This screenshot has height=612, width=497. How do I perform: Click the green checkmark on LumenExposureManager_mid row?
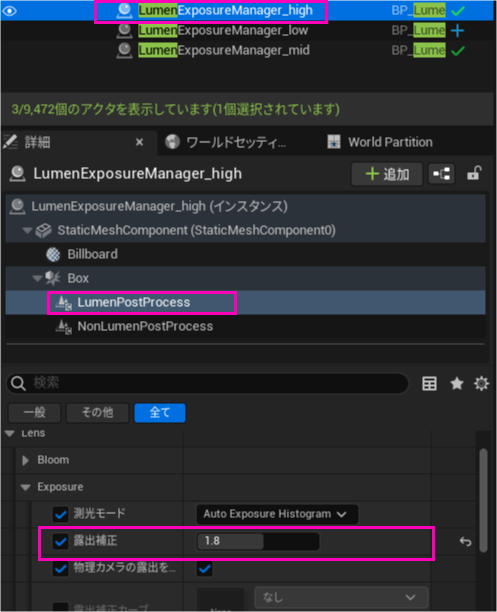click(x=458, y=51)
